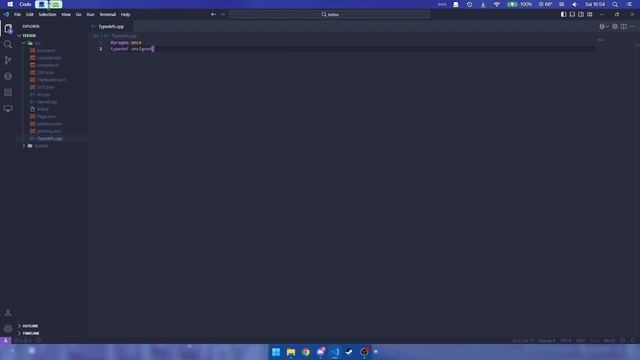Open the Customize Layout icon

pos(590,14)
